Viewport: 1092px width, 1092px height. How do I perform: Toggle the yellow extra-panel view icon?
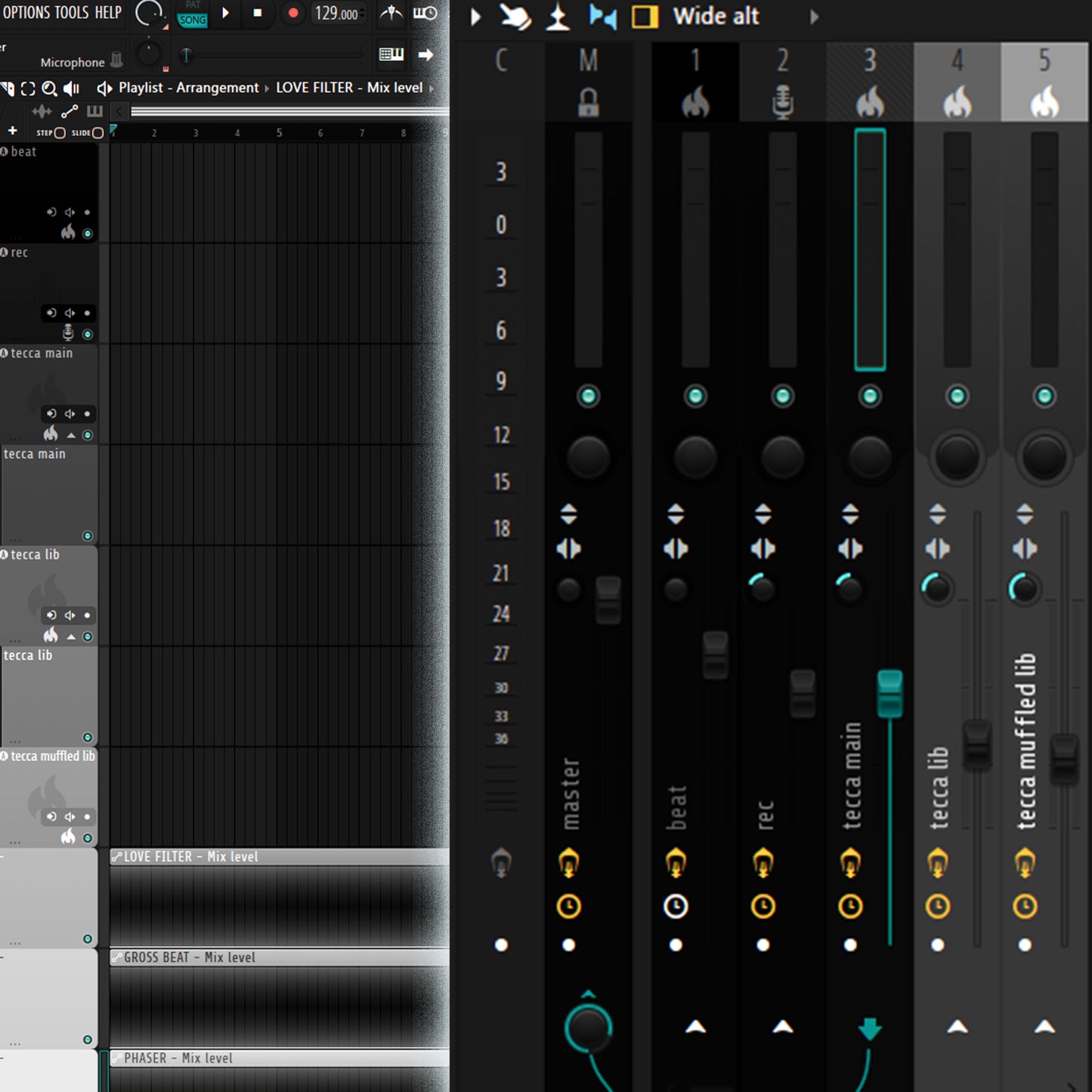(x=645, y=17)
